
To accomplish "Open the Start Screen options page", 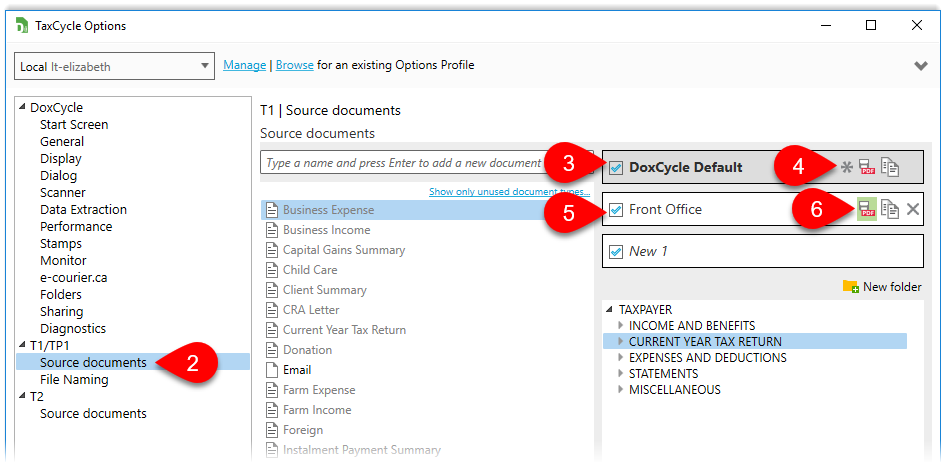I will pos(74,124).
